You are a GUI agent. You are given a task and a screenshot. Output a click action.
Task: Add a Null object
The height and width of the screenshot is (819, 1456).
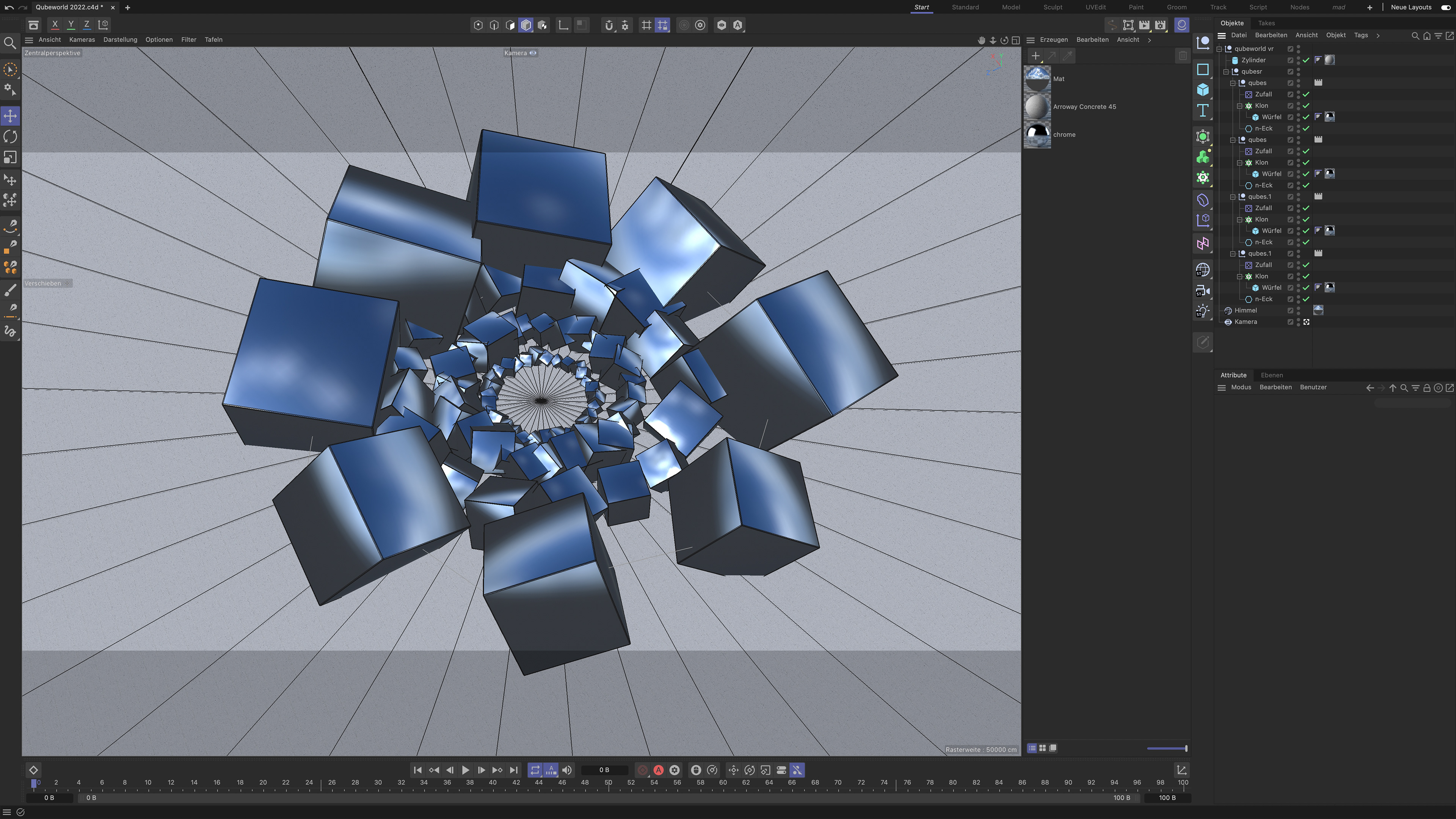coord(1203,43)
